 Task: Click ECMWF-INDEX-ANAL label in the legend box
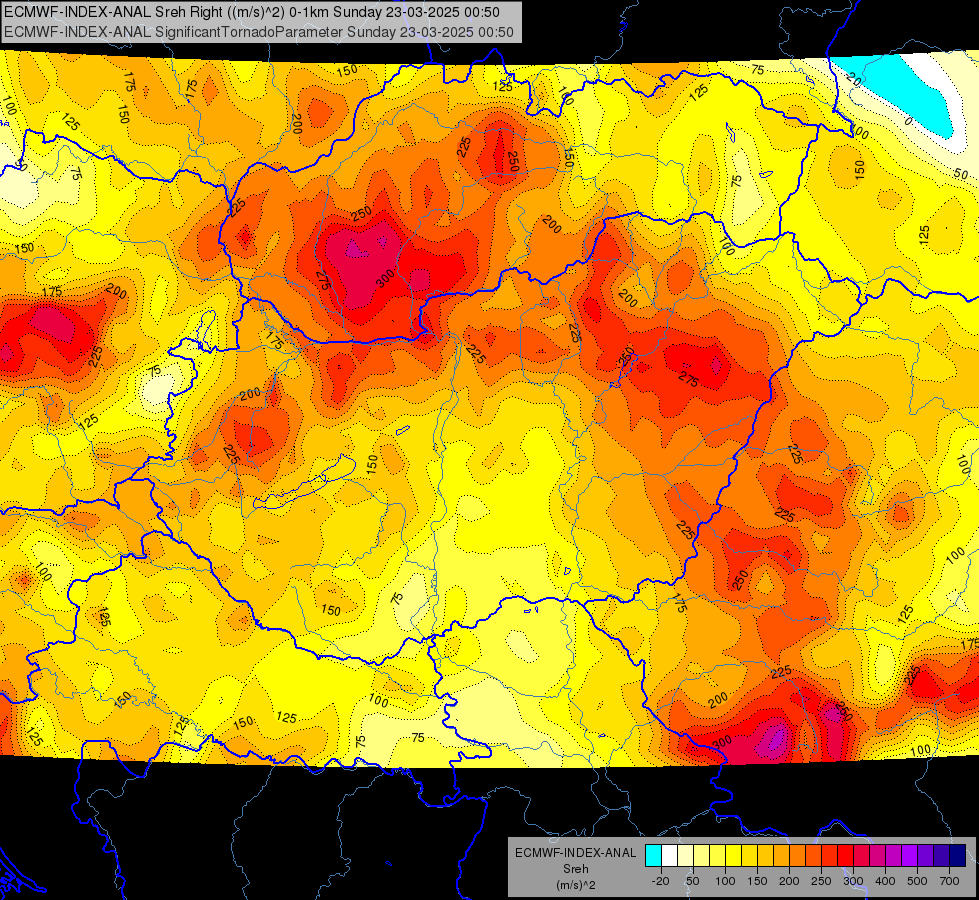click(x=575, y=853)
